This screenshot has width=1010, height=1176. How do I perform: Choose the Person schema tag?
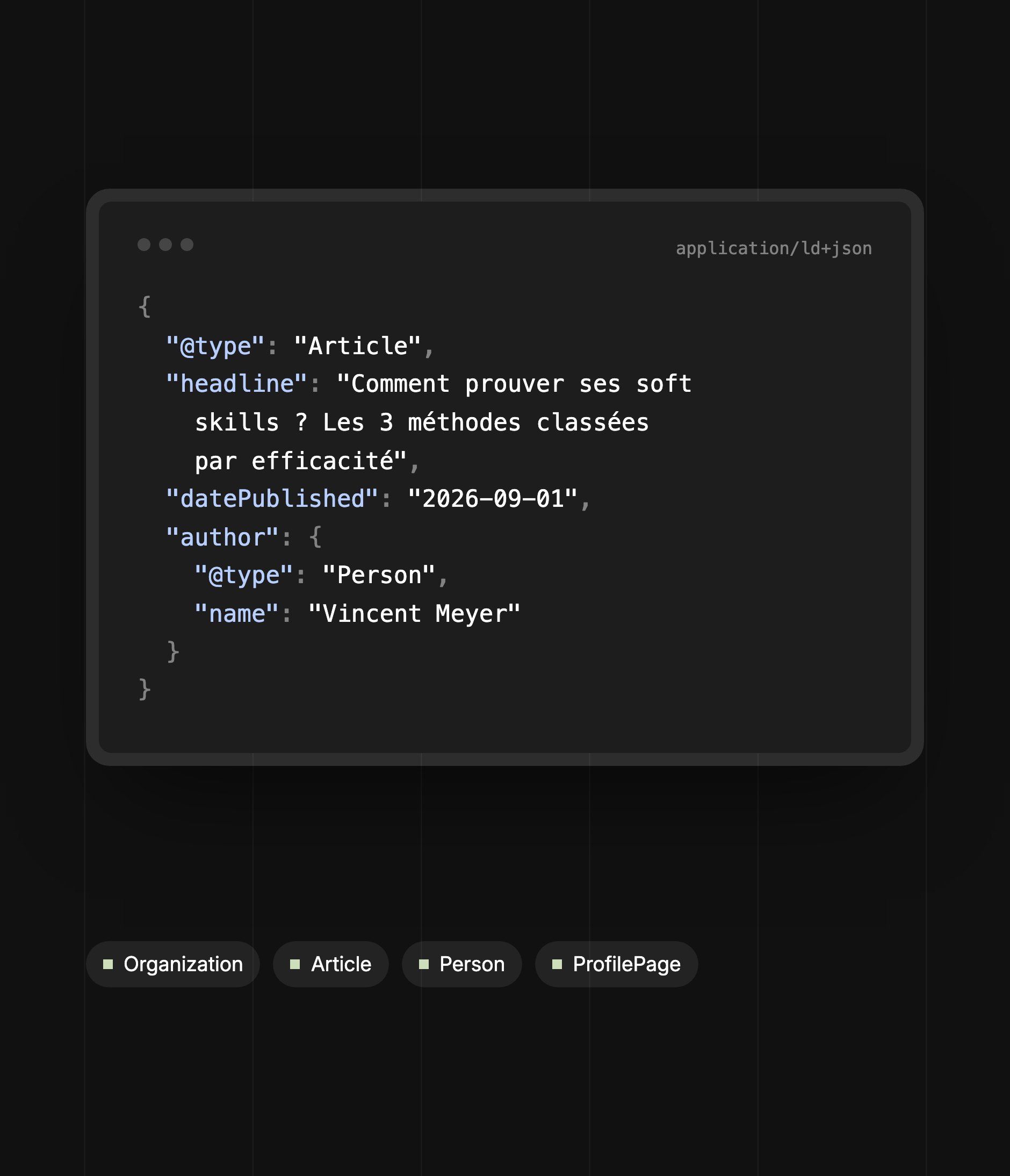pos(461,964)
